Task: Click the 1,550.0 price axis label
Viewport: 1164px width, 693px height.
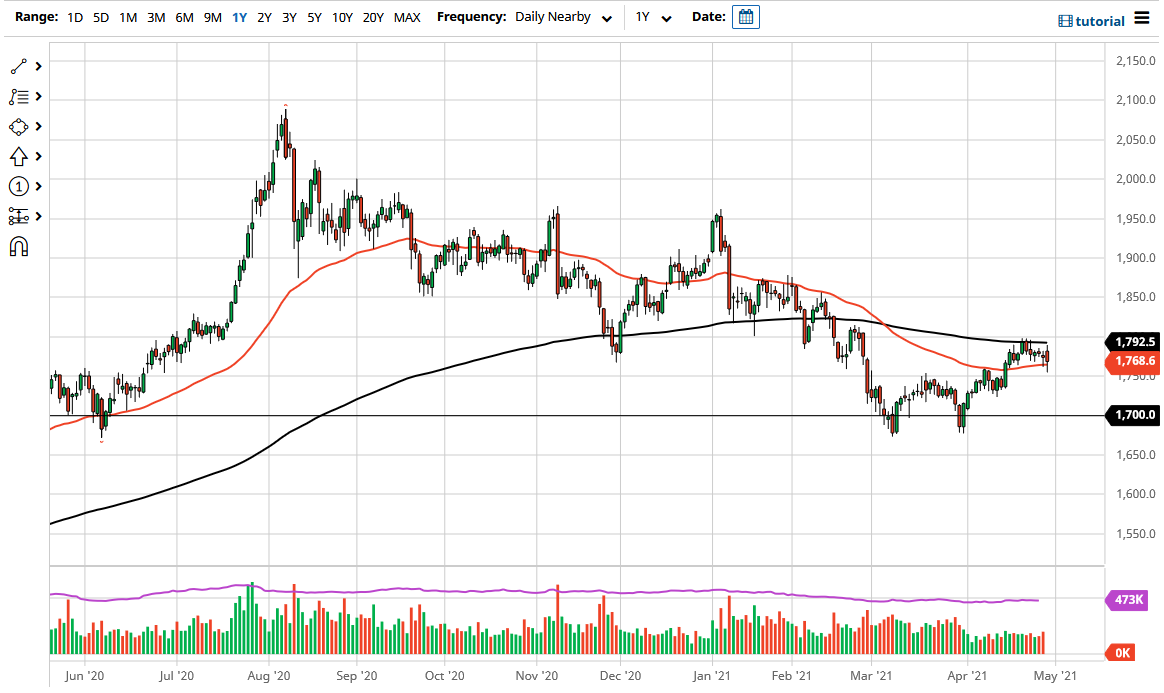Action: tap(1136, 533)
